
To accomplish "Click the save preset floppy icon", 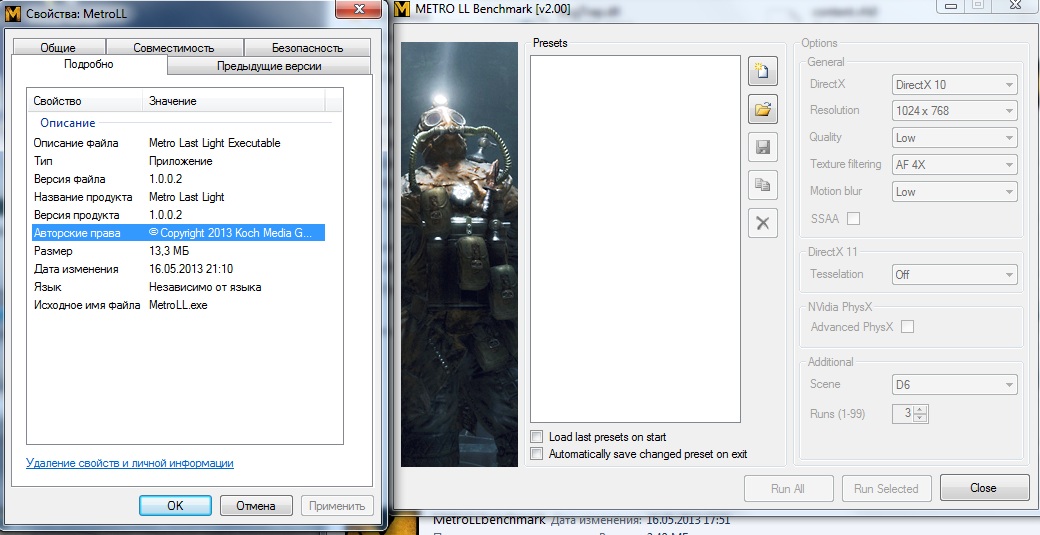I will point(763,147).
